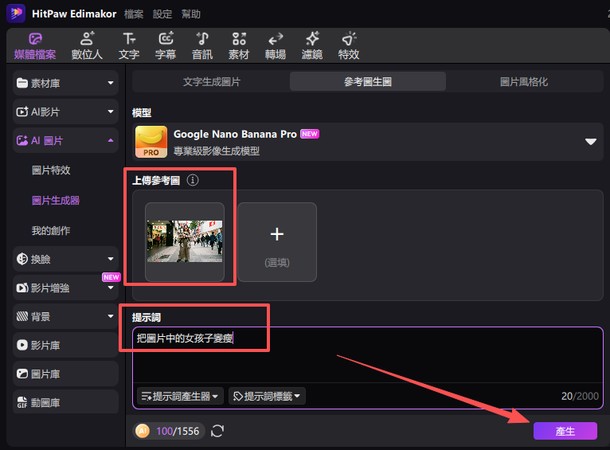Open the 轉場 transitions tool
The height and width of the screenshot is (450, 610).
pos(275,46)
